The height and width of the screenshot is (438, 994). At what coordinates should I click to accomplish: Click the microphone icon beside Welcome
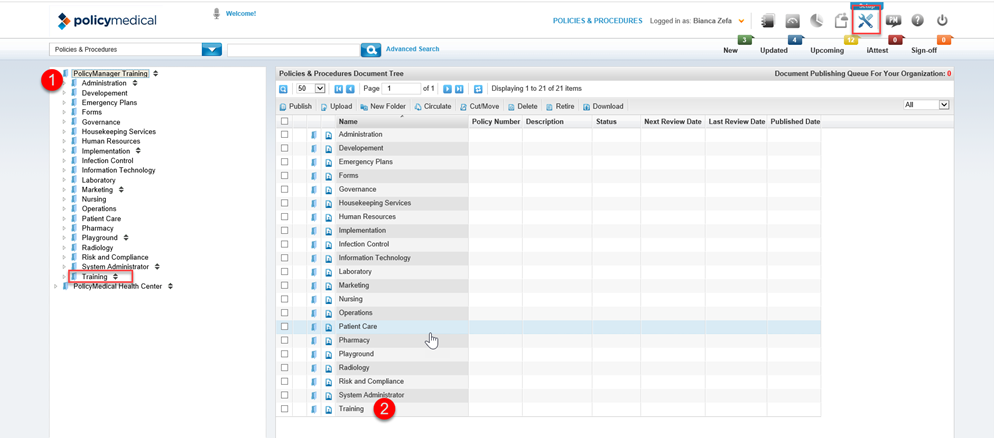pos(216,14)
